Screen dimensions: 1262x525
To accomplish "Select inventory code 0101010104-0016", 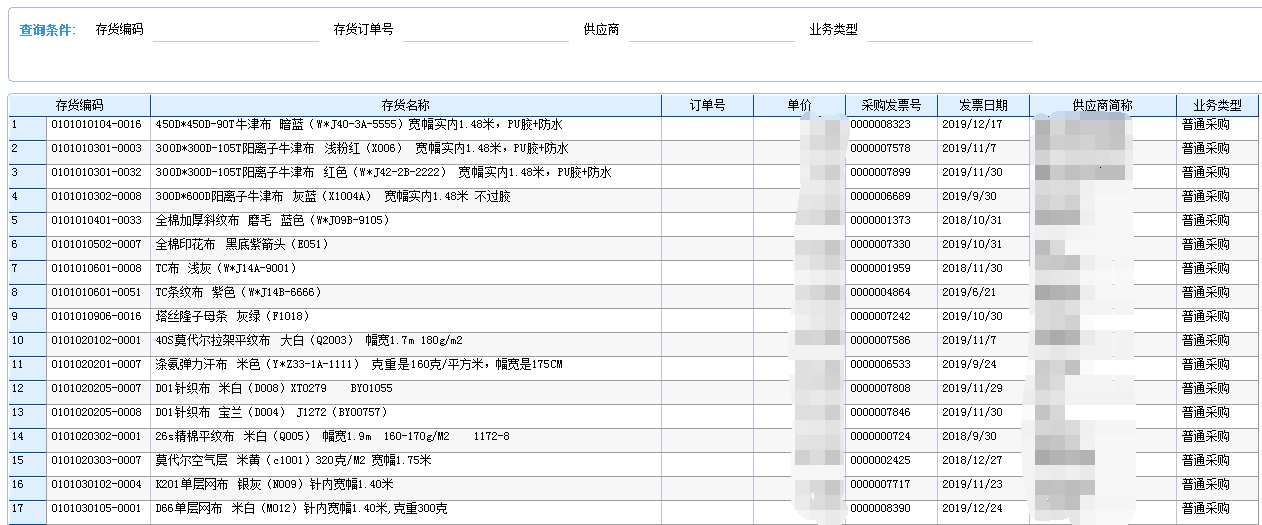I will pyautogui.click(x=97, y=125).
